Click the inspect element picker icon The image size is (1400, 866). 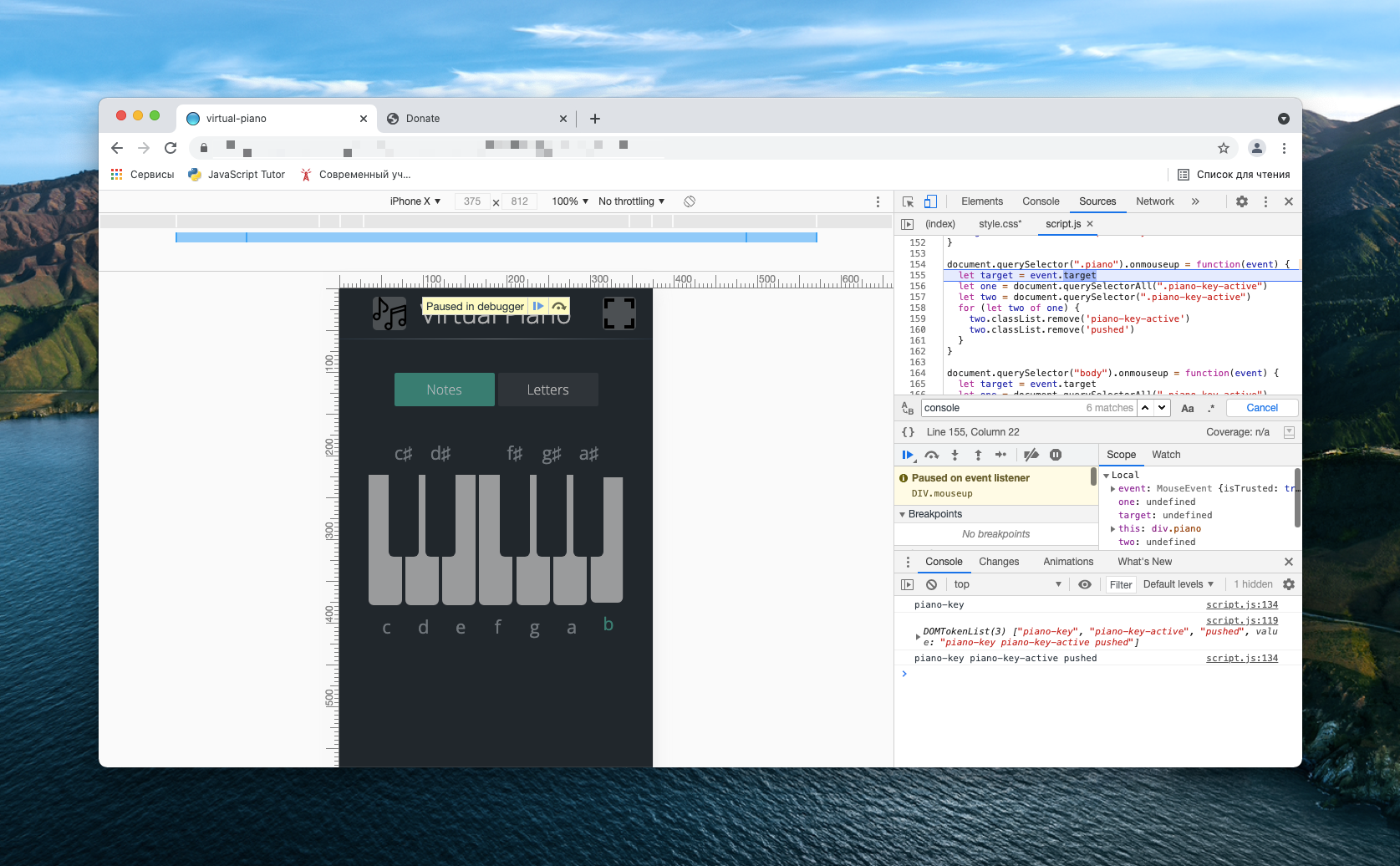(x=908, y=201)
